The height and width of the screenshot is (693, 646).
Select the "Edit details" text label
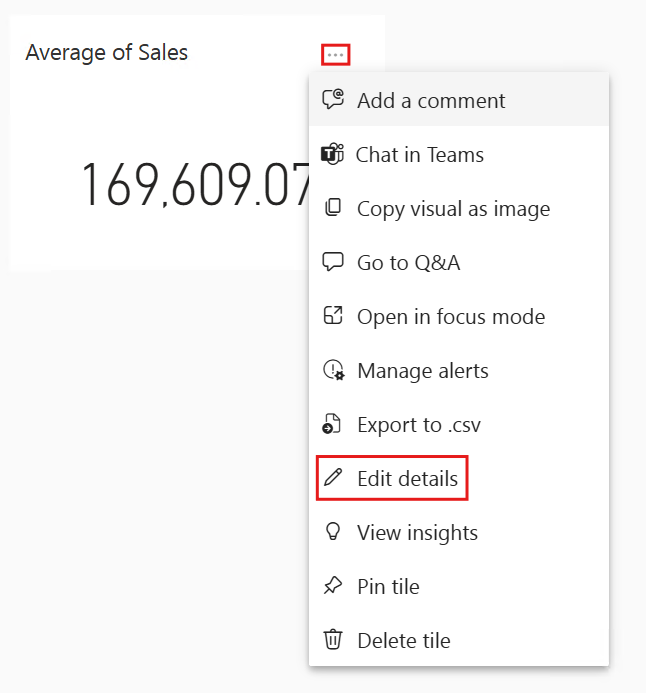click(407, 478)
